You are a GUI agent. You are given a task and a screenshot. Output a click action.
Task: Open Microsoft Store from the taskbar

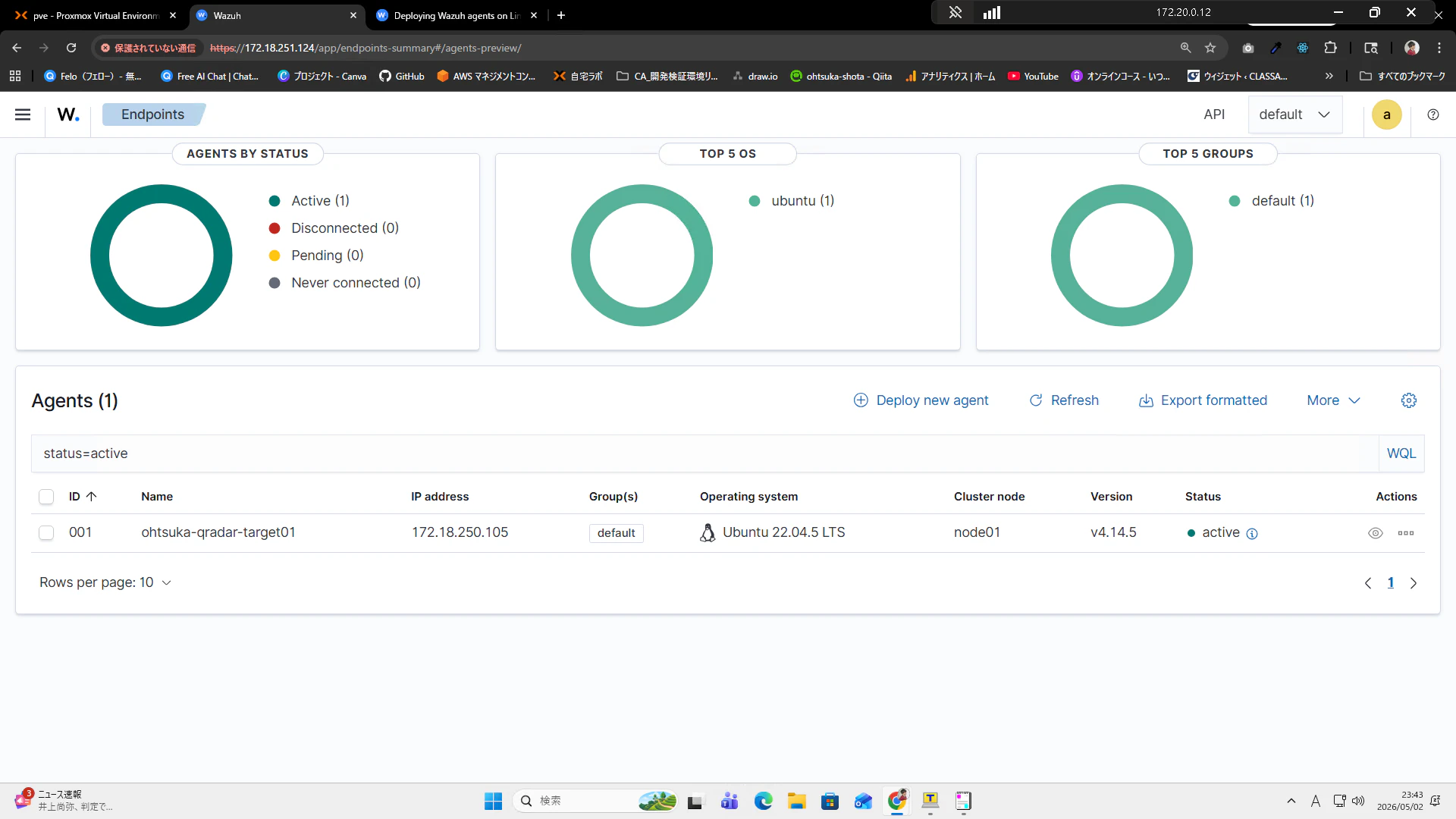pyautogui.click(x=830, y=801)
